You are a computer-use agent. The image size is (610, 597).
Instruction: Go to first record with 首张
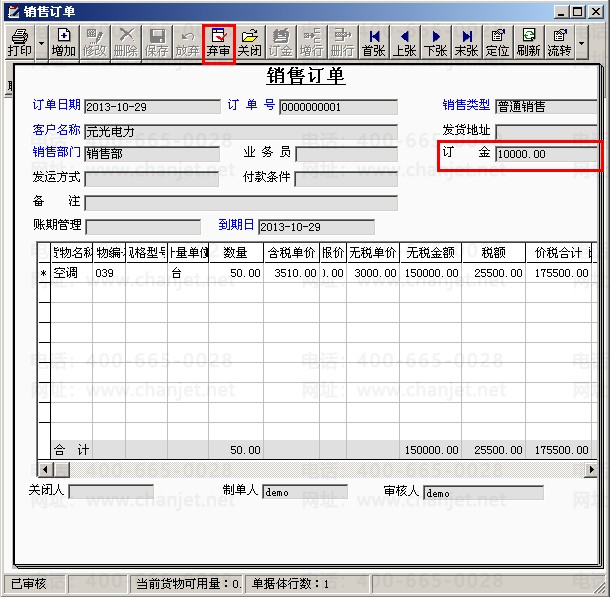(x=373, y=42)
